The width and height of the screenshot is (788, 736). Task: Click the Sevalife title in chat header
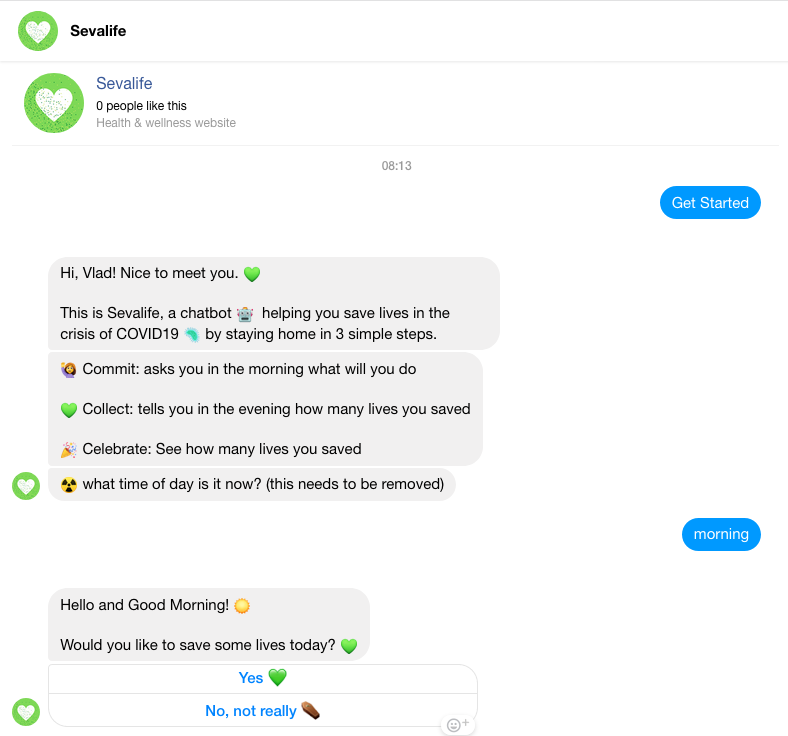[x=98, y=31]
